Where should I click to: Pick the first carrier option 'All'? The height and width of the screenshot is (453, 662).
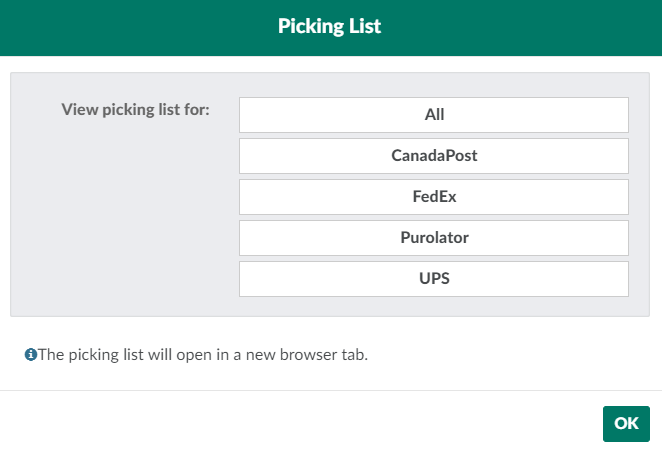(x=434, y=115)
